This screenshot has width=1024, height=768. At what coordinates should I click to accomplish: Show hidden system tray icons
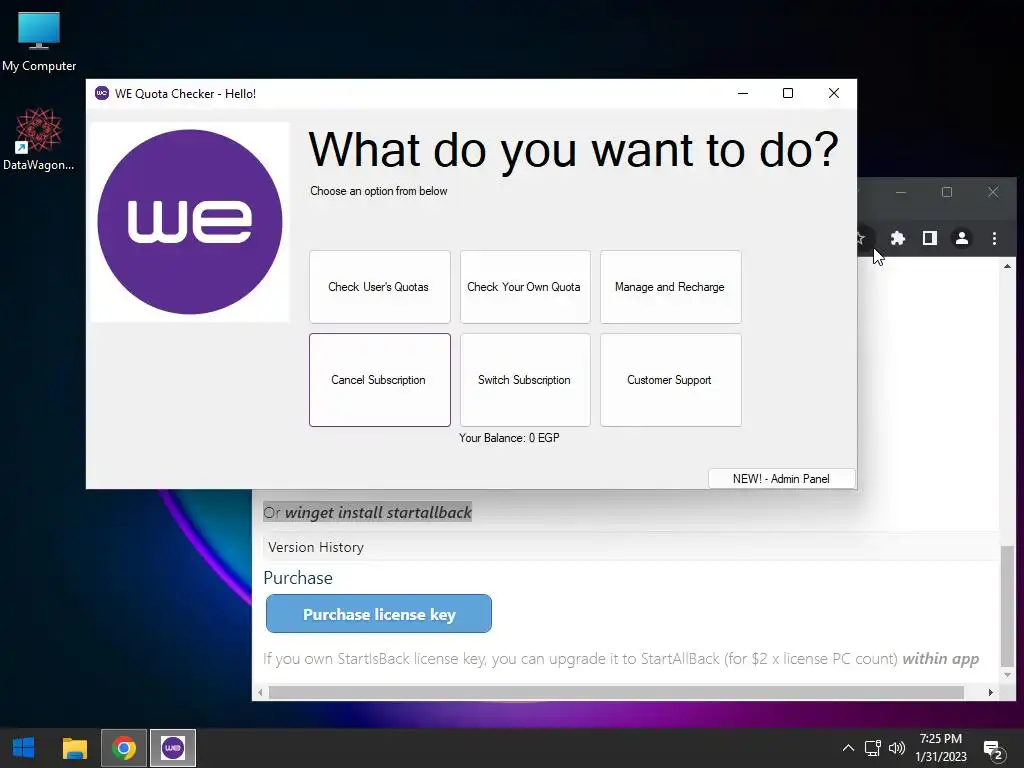click(x=848, y=748)
